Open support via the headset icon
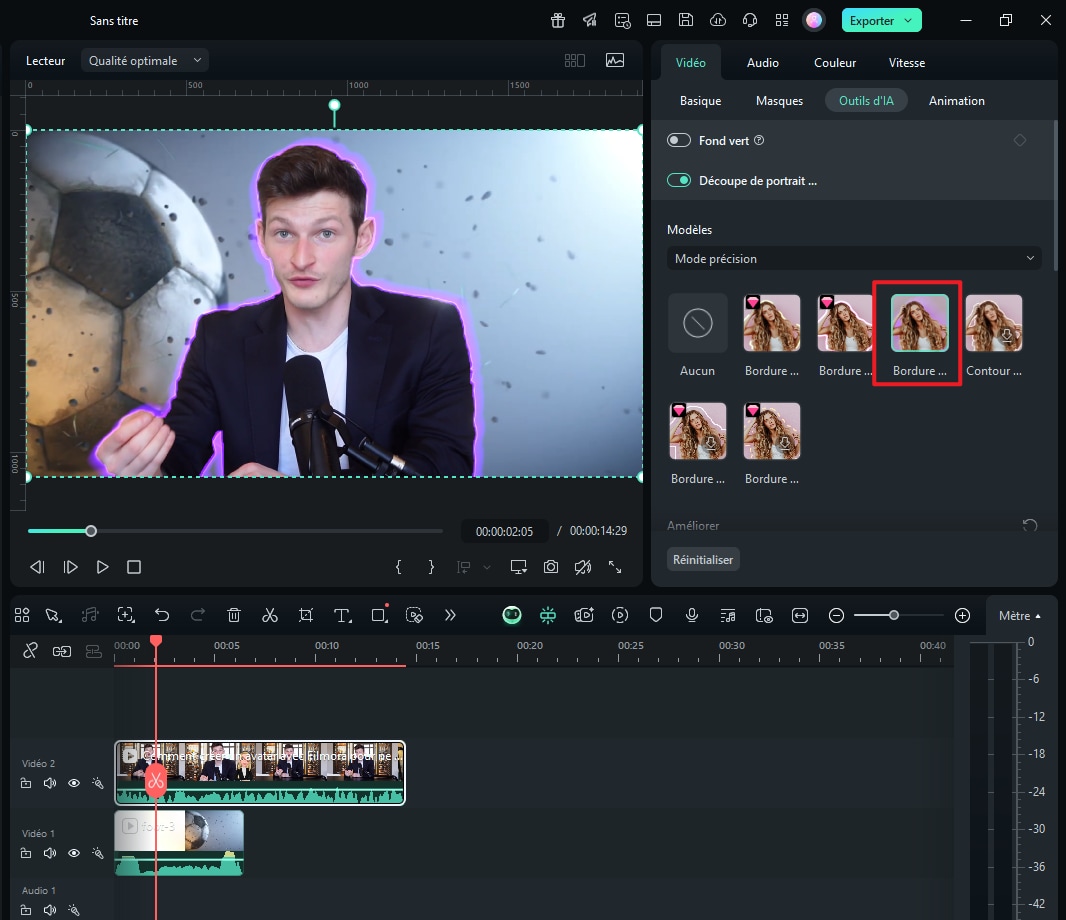Image resolution: width=1066 pixels, height=920 pixels. (750, 20)
